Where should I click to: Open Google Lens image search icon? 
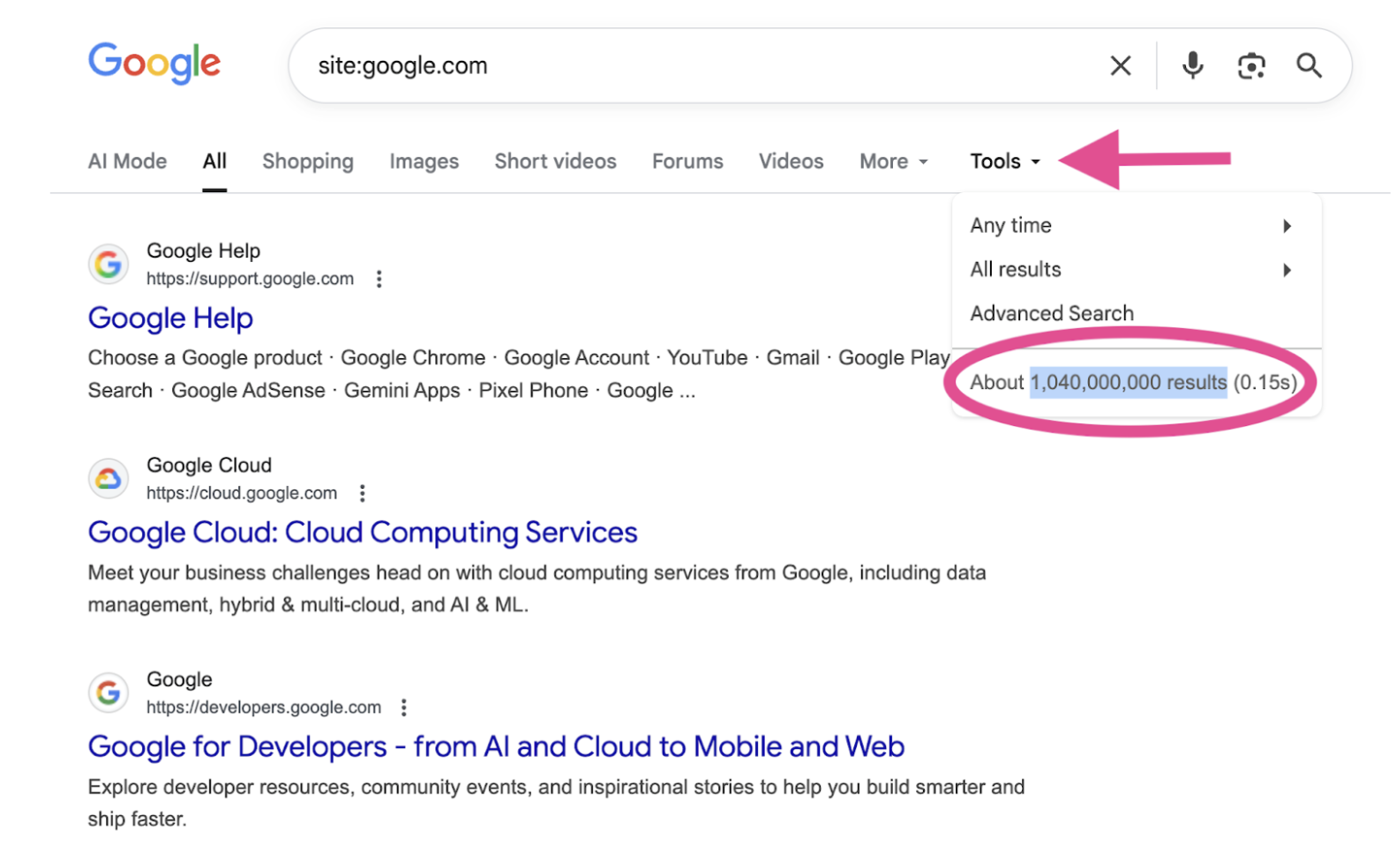click(x=1251, y=65)
